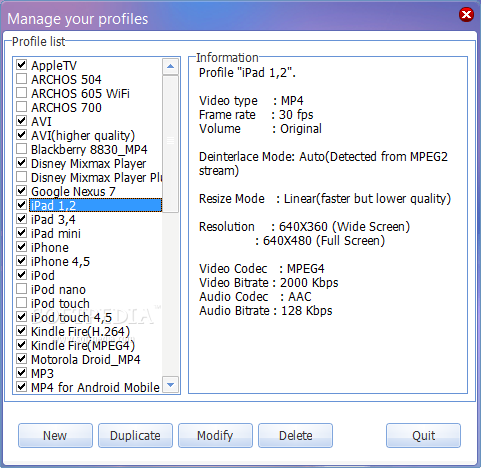Click the New profile button
Viewport: 481px width, 468px height.
point(55,435)
